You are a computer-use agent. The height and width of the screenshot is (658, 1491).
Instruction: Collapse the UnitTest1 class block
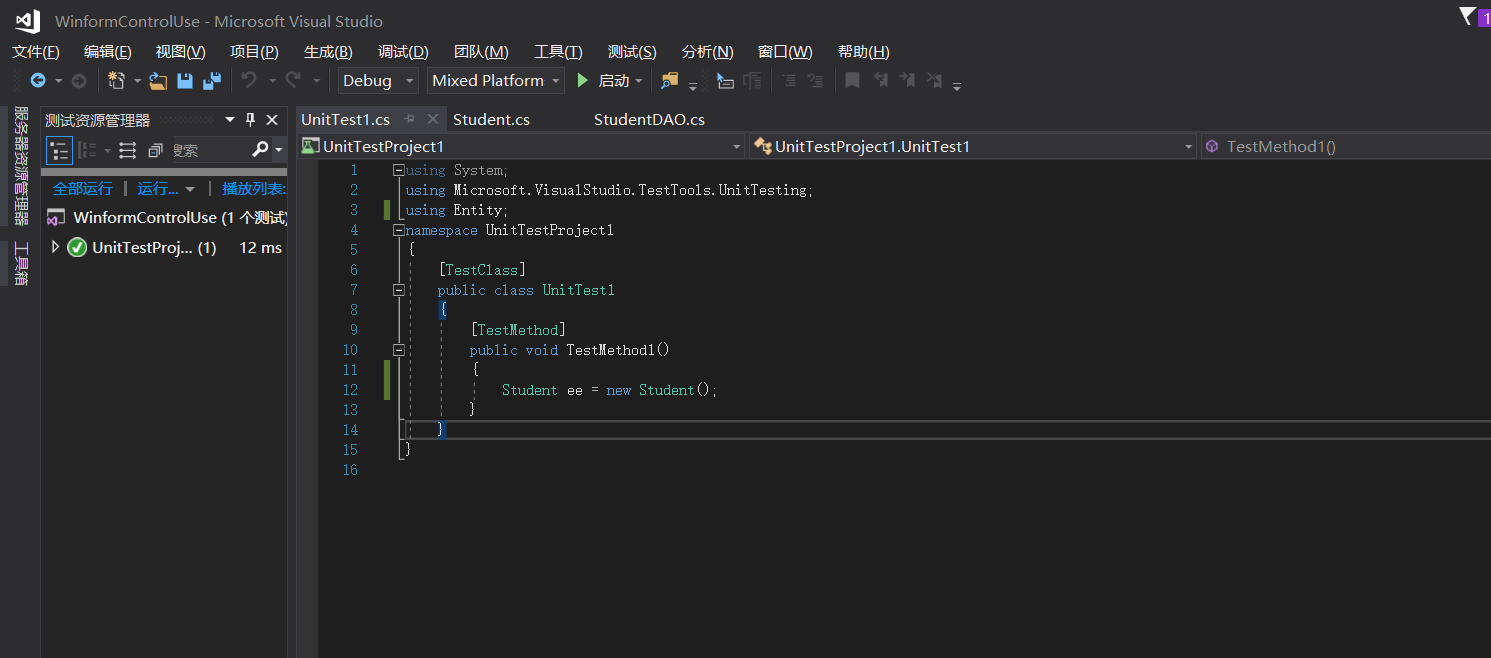point(398,290)
